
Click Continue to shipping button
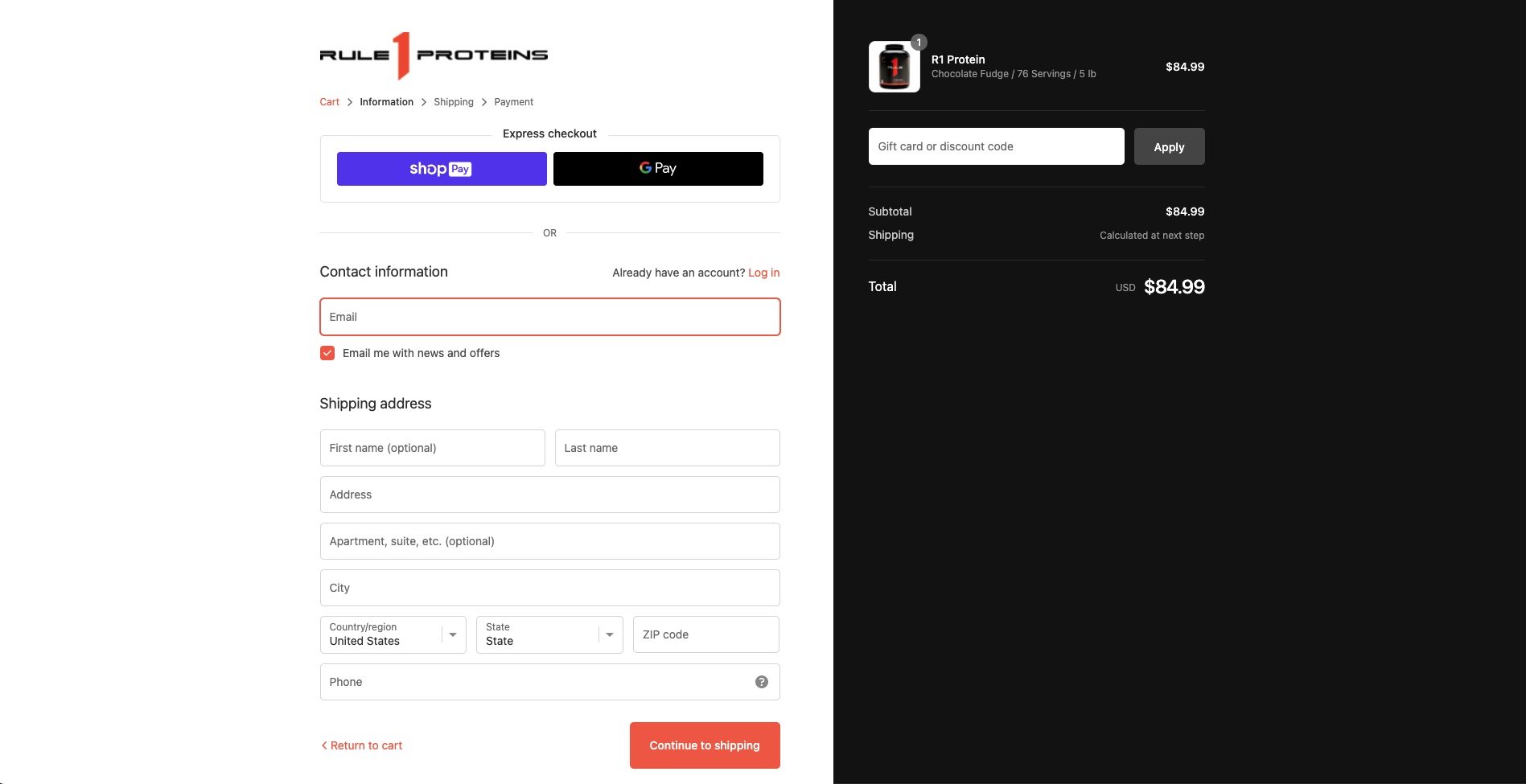pos(705,745)
